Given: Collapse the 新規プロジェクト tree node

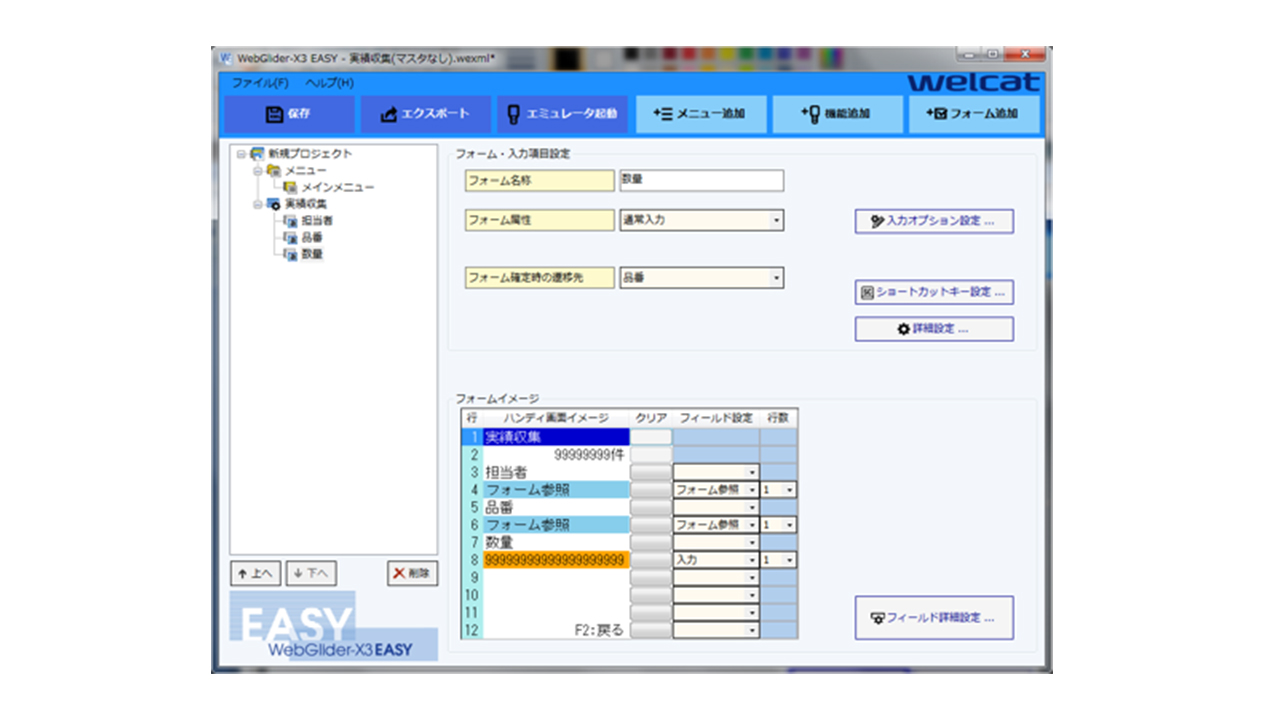Looking at the screenshot, I should tap(241, 154).
